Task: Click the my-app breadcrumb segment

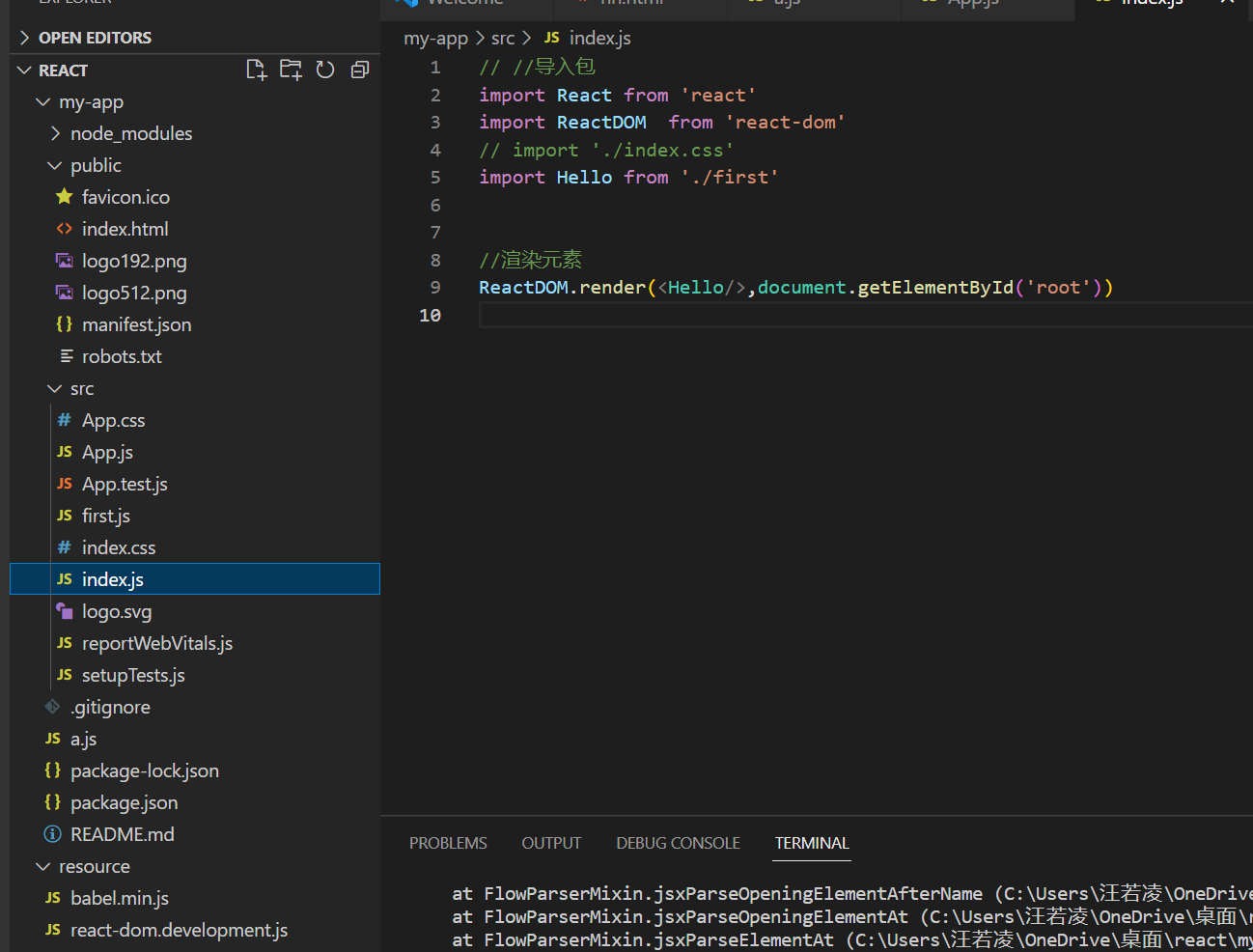Action: [x=435, y=38]
